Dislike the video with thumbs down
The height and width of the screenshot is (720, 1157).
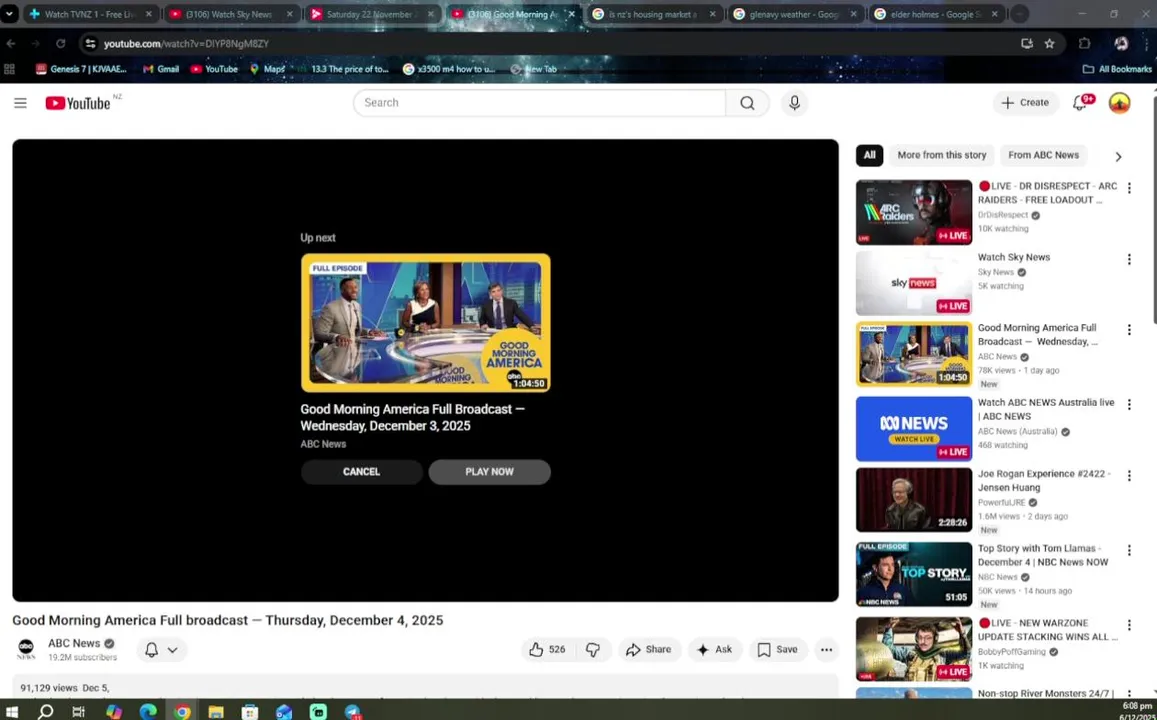[x=593, y=650]
